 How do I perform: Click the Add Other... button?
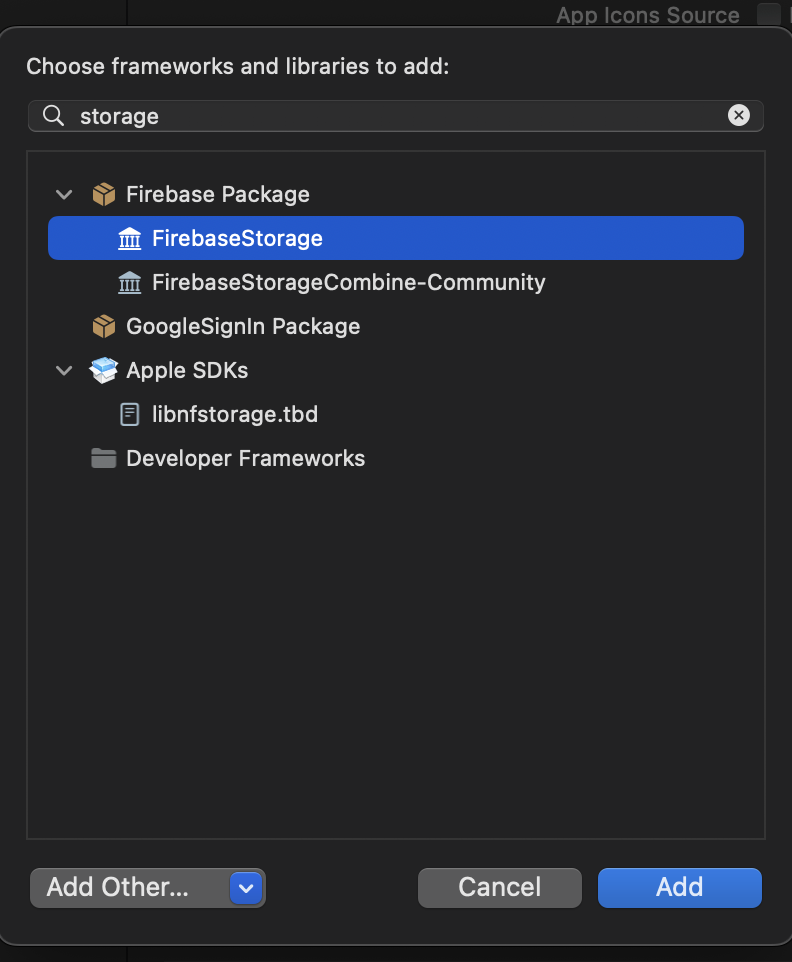[x=119, y=887]
